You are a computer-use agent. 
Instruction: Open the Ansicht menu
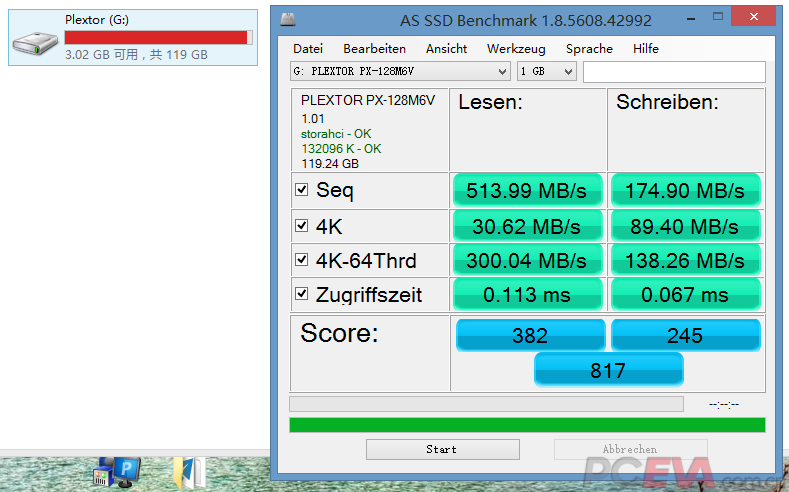(x=446, y=49)
